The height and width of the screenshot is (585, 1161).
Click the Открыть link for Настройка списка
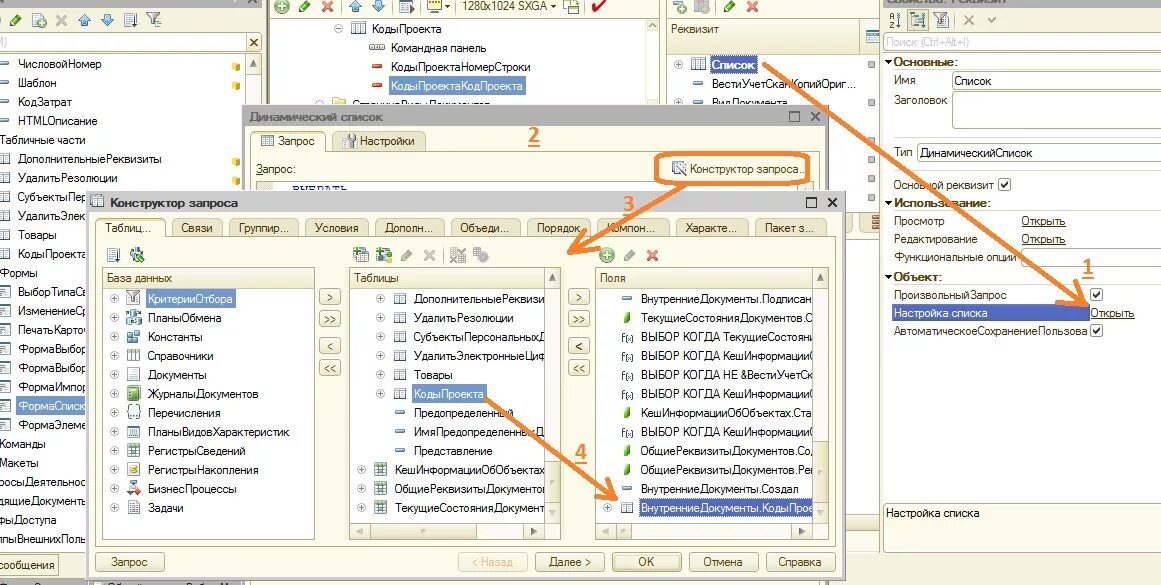pyautogui.click(x=1112, y=313)
